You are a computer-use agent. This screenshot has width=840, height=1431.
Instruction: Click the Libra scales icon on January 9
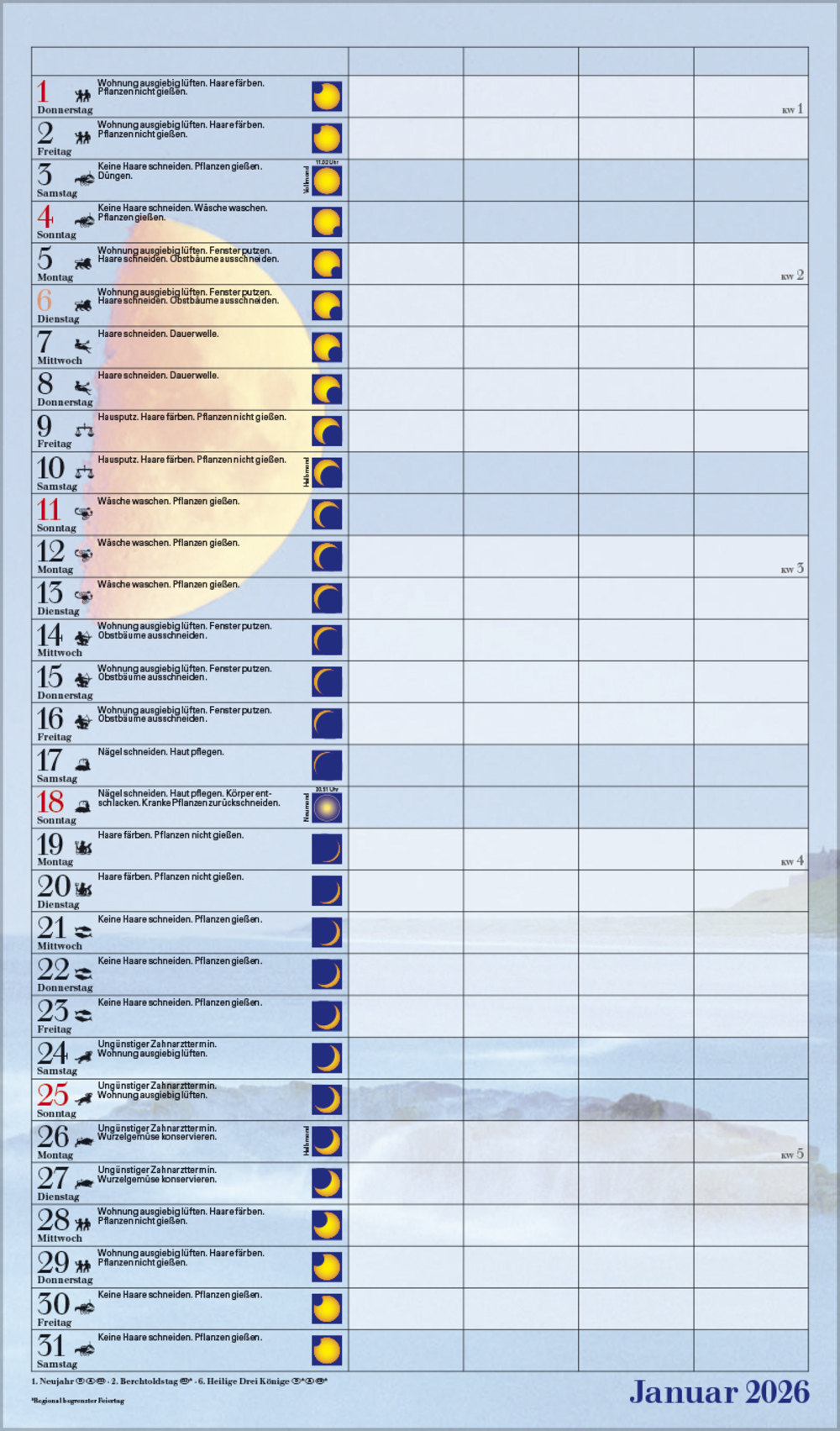(84, 430)
